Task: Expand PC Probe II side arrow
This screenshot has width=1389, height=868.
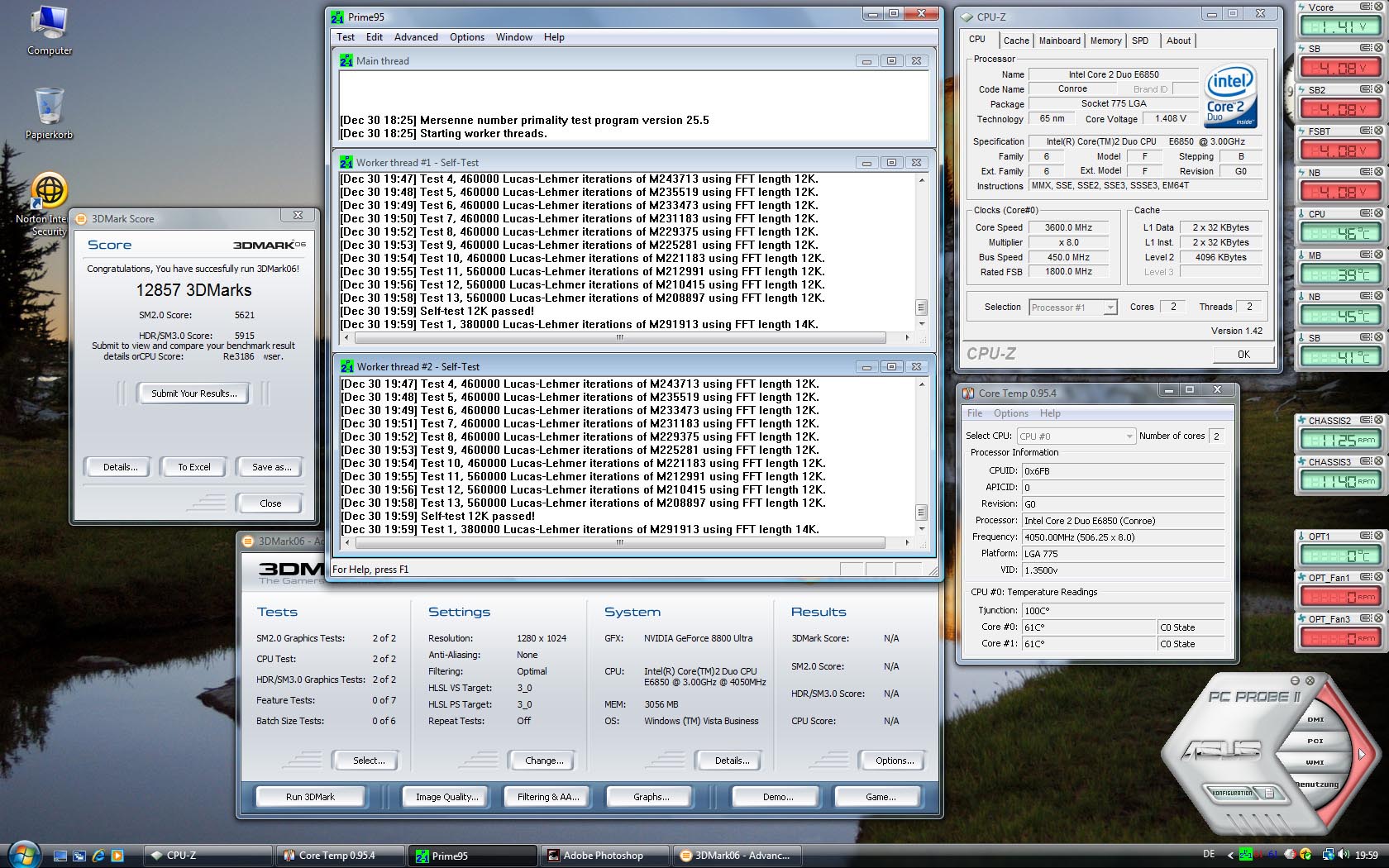Action: [1362, 754]
